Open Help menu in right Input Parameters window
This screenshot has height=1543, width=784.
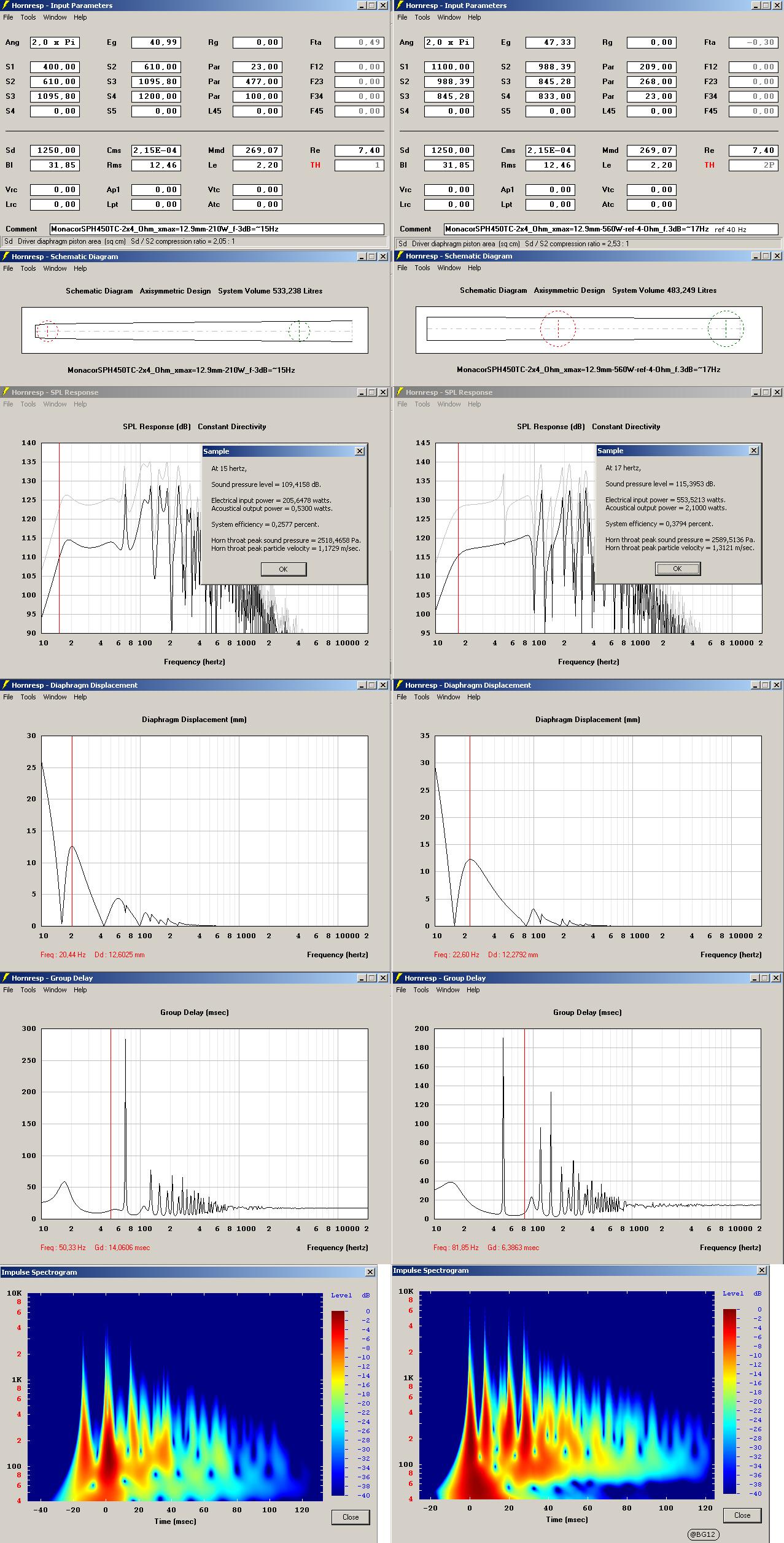474,17
